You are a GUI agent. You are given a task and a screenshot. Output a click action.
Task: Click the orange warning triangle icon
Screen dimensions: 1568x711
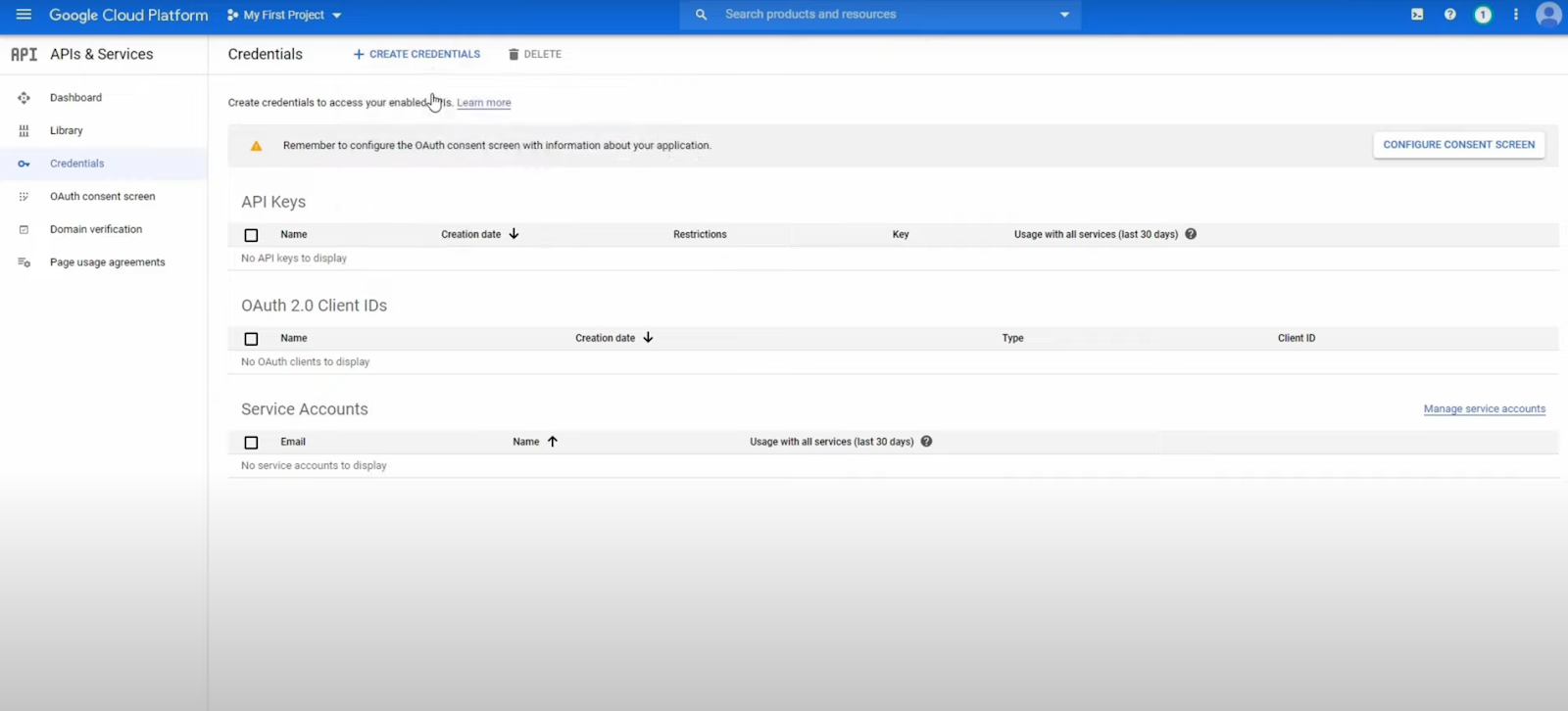(x=256, y=146)
